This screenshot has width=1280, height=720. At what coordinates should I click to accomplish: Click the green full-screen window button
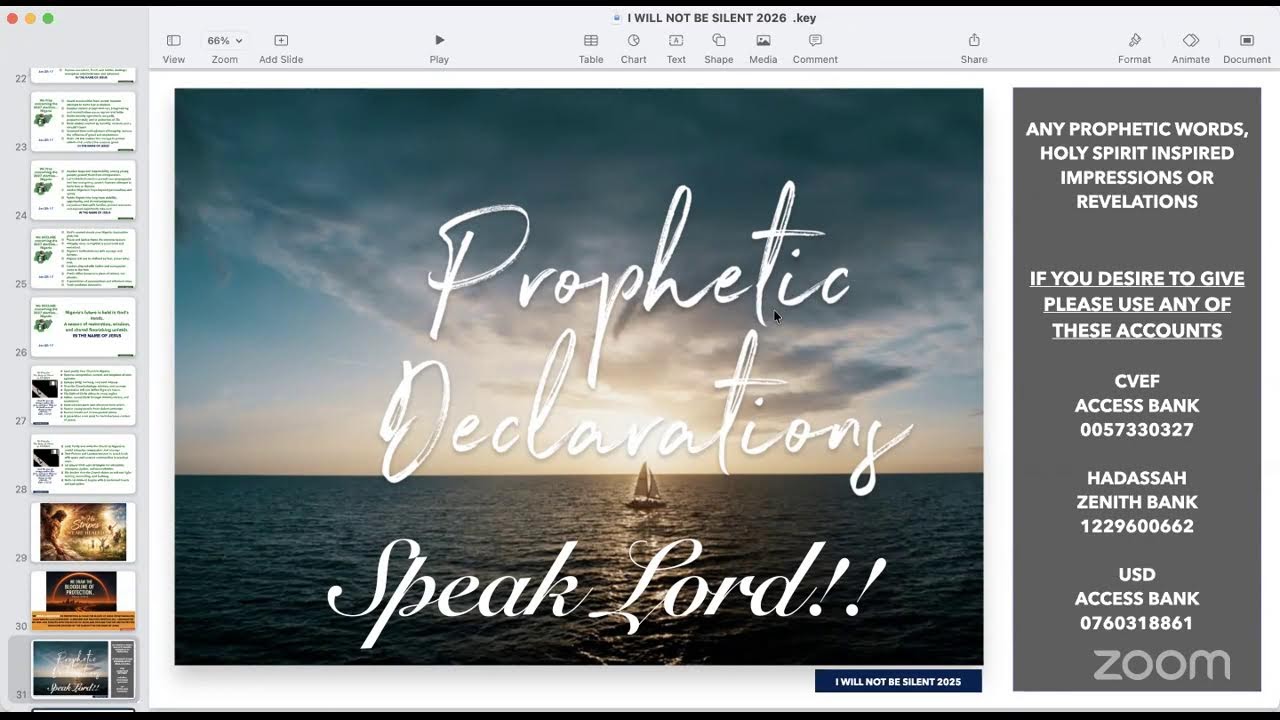tap(48, 18)
